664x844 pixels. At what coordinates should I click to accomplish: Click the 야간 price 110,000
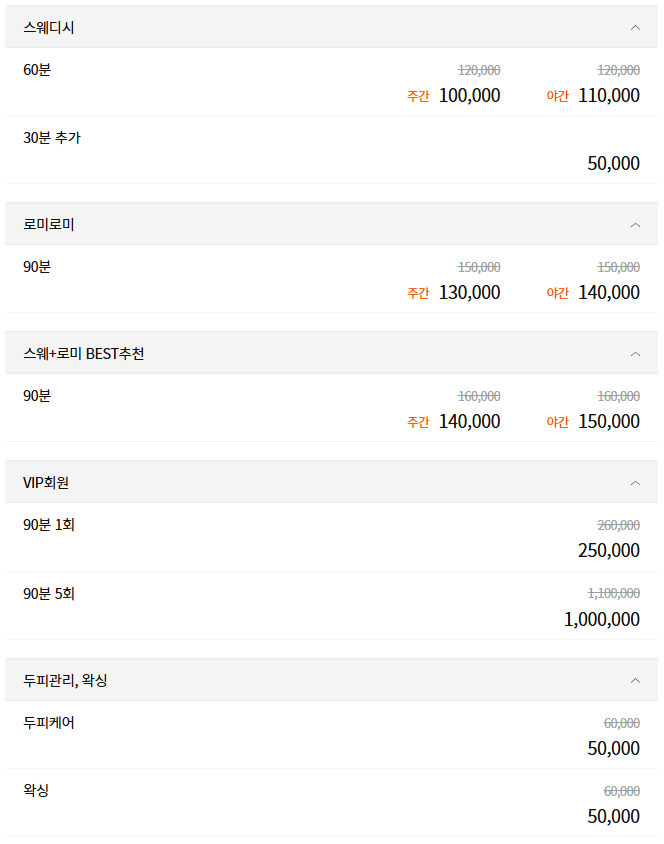point(606,96)
